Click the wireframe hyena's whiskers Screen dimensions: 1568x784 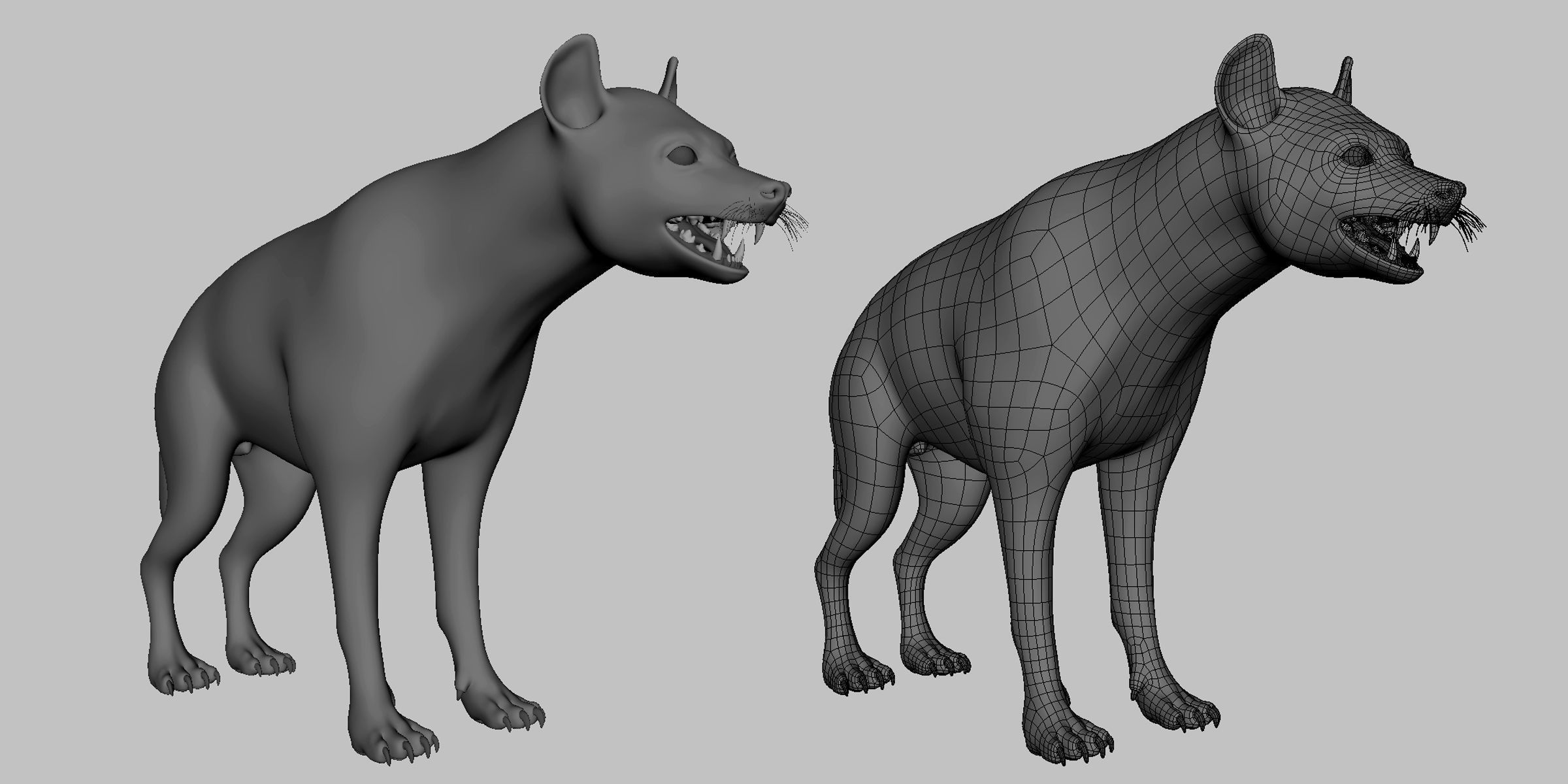[1469, 222]
